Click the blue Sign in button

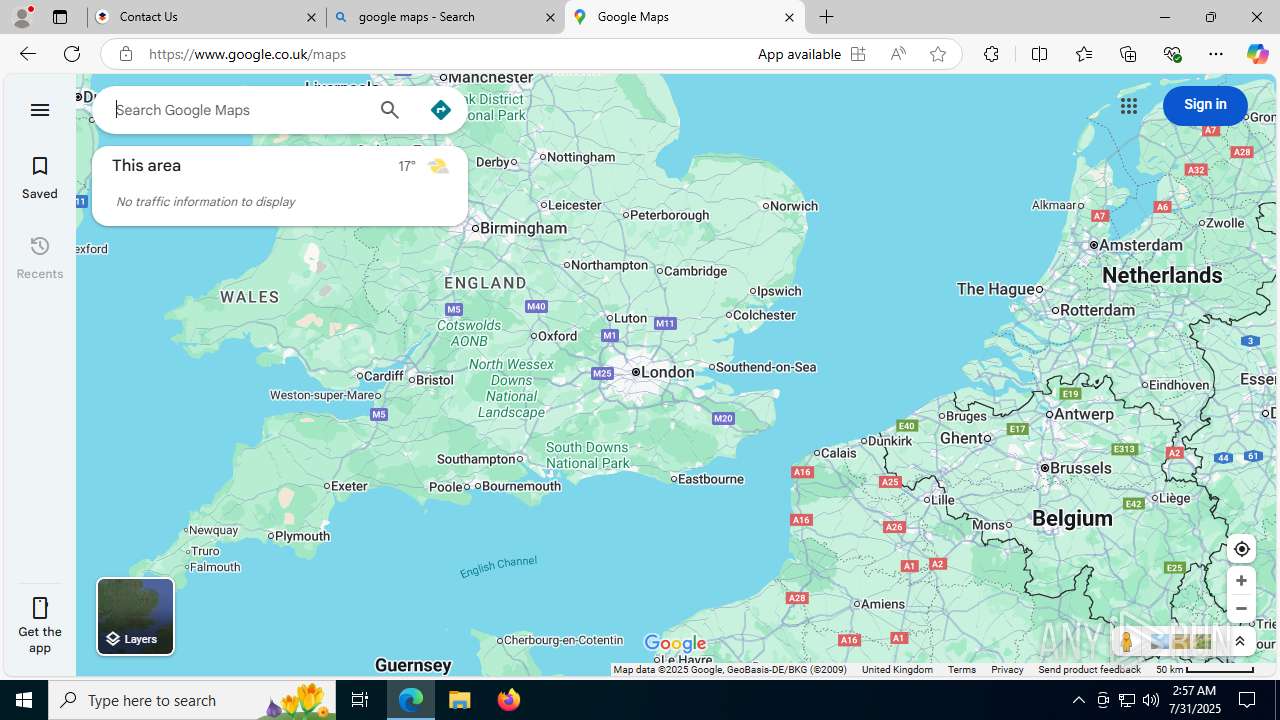click(1205, 105)
